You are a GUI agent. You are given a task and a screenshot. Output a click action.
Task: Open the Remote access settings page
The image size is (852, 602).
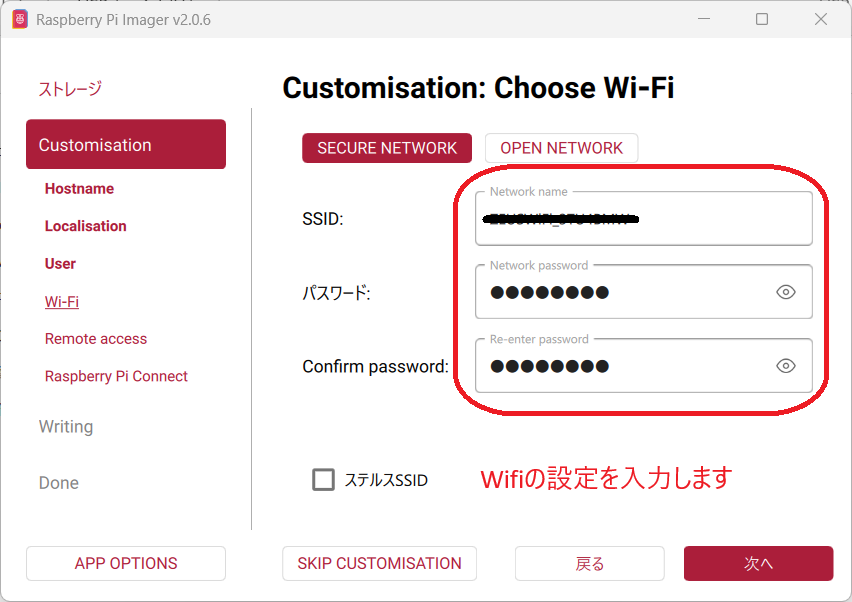[96, 339]
